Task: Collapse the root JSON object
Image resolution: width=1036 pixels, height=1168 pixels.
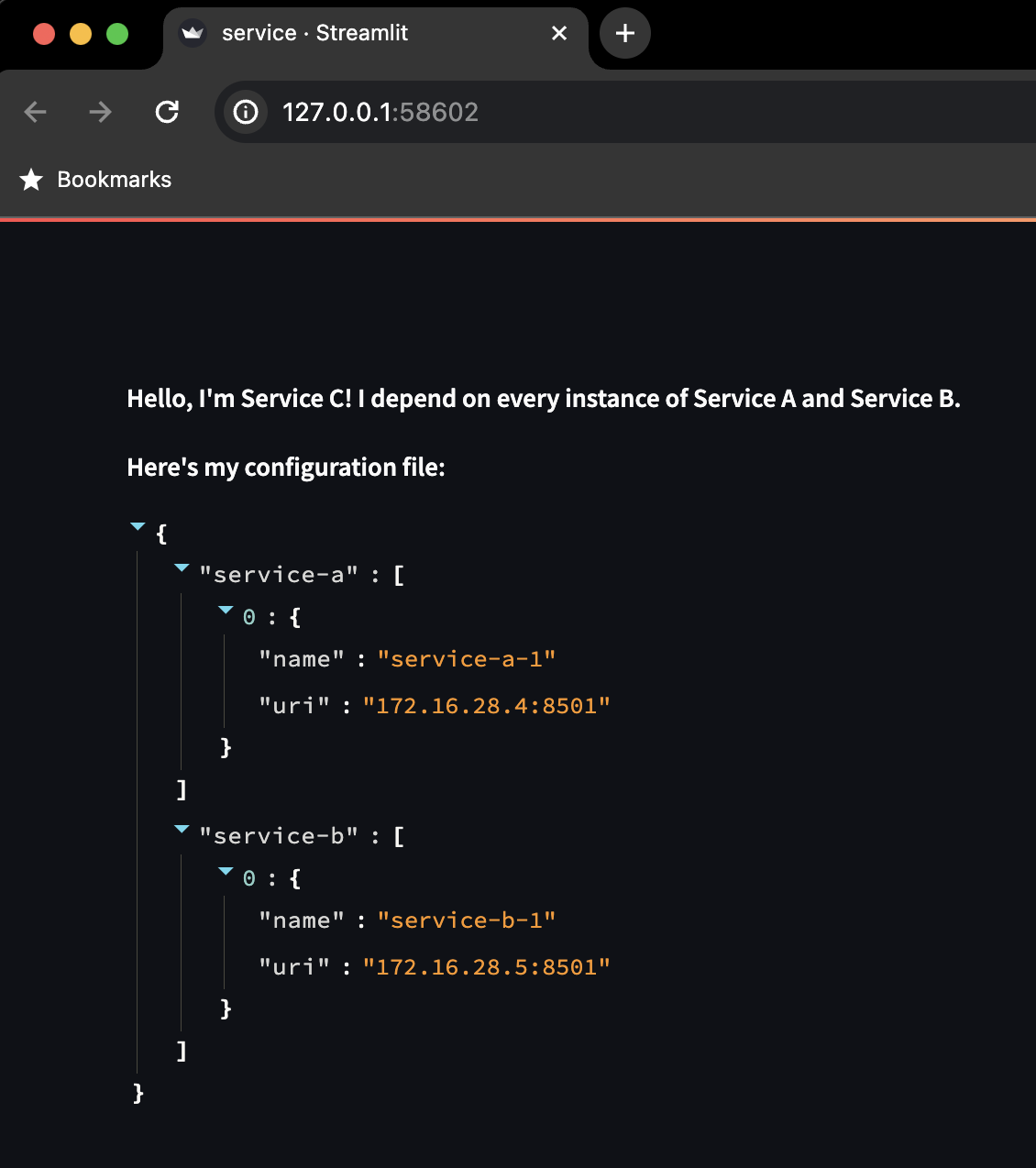Action: (138, 525)
